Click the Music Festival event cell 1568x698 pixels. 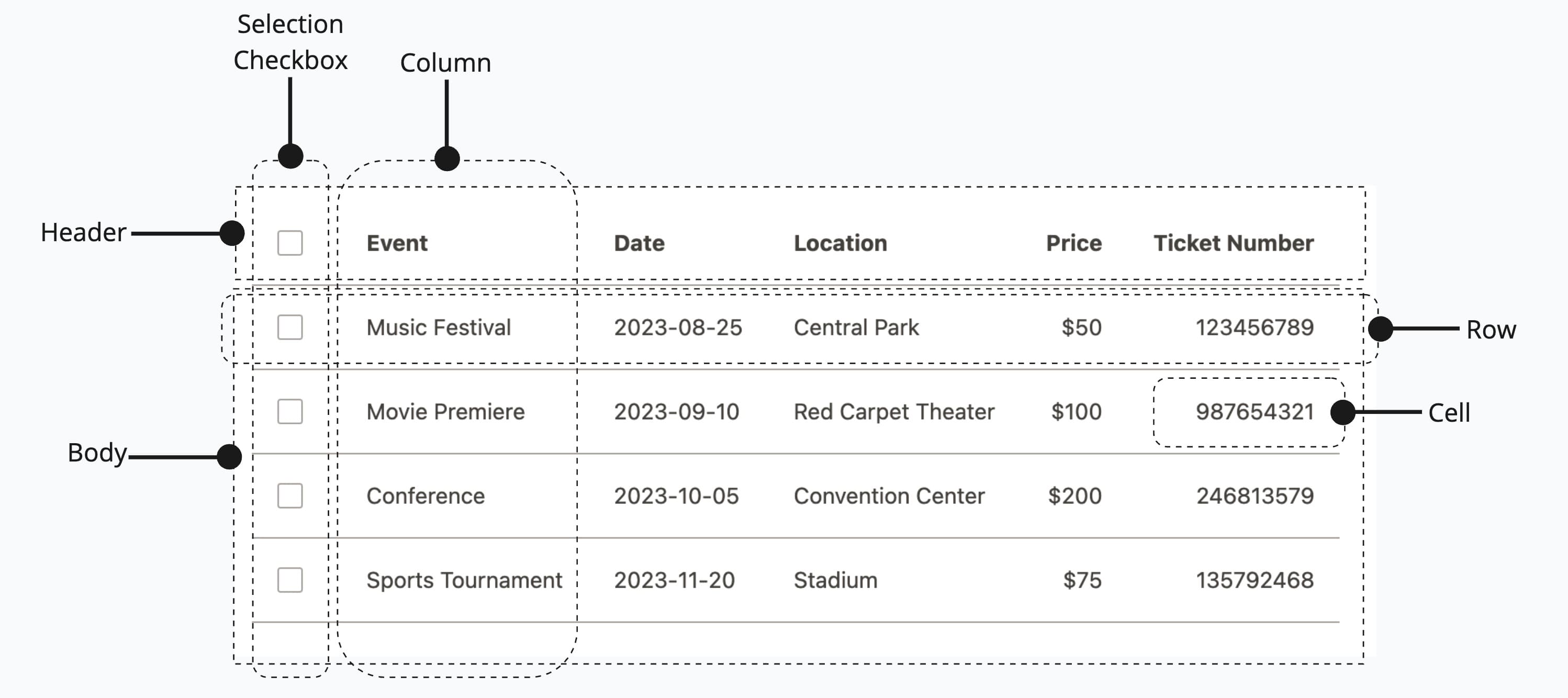pos(438,328)
